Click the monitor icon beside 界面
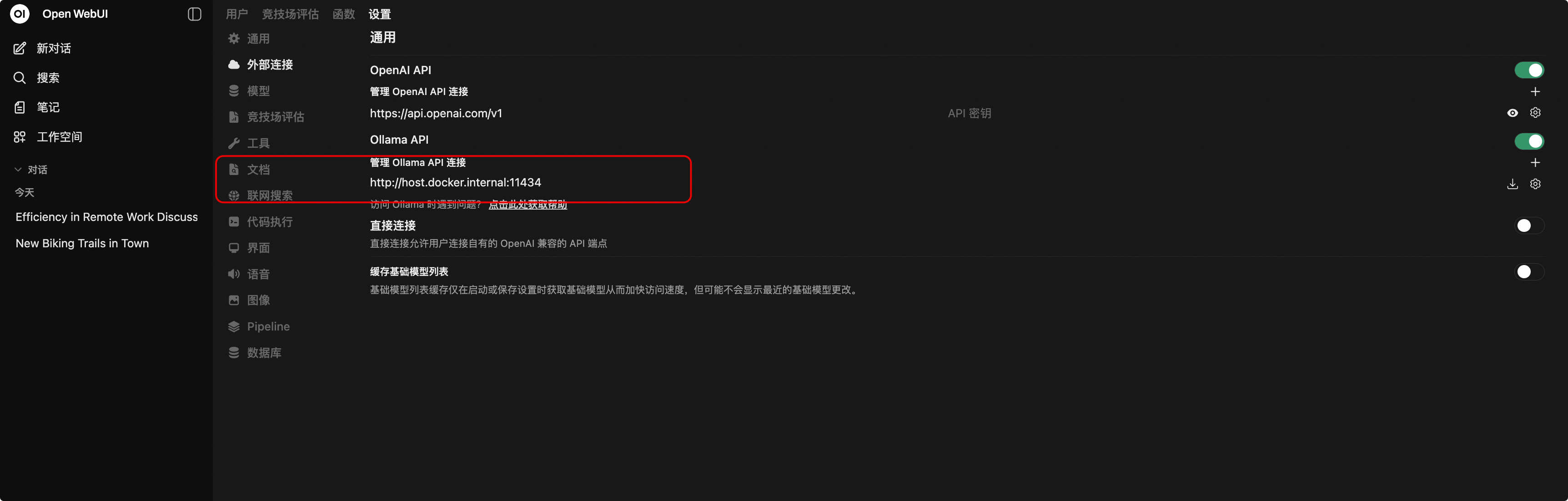 point(234,248)
